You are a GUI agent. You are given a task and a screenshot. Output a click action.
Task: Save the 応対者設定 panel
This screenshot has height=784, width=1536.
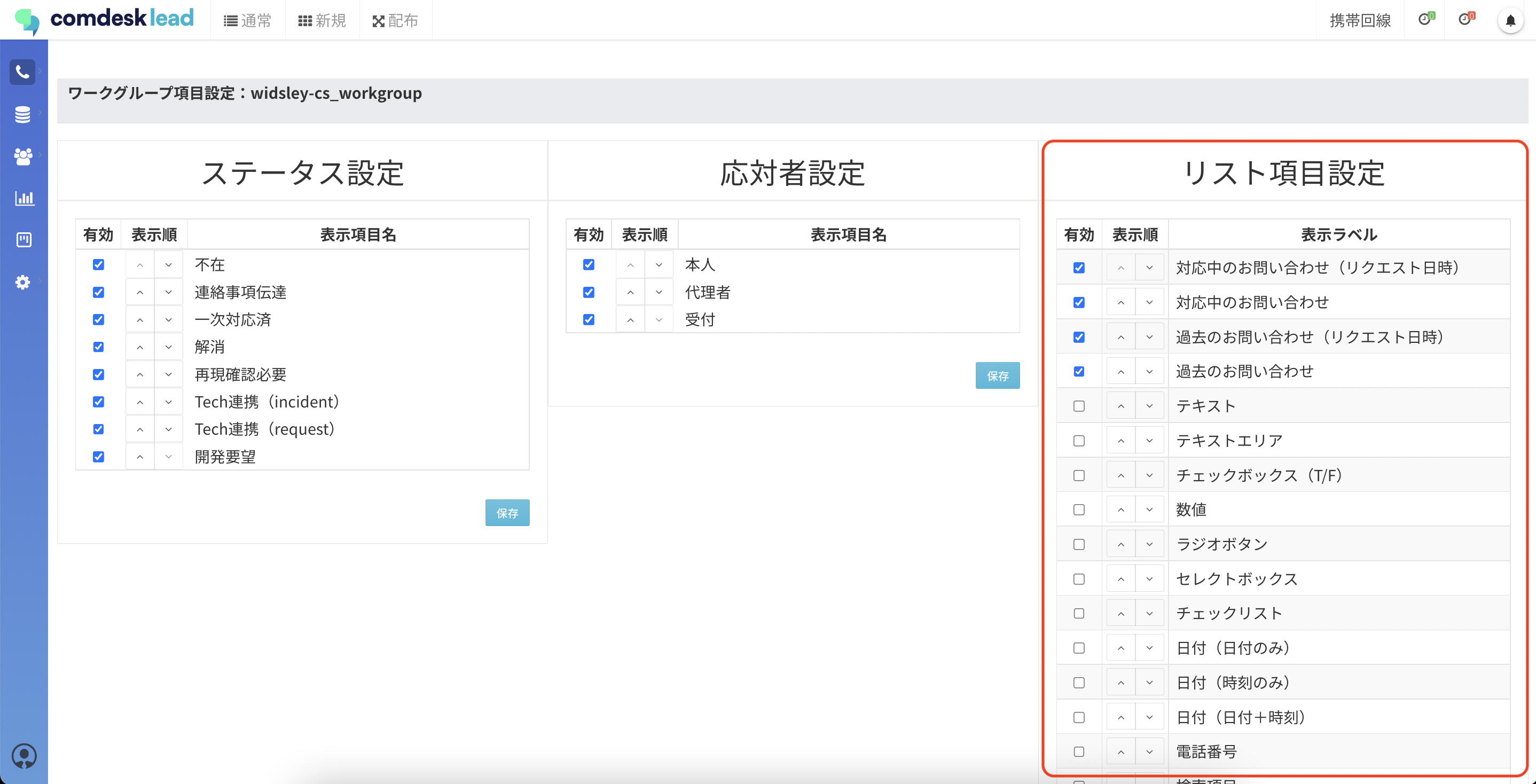[997, 375]
